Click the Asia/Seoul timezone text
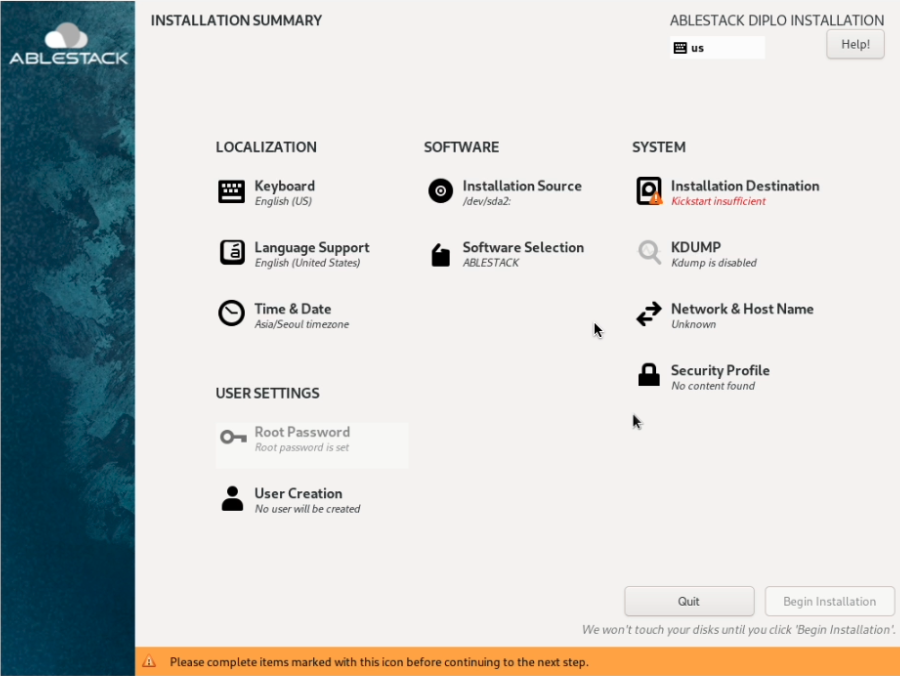900x676 pixels. coord(301,324)
